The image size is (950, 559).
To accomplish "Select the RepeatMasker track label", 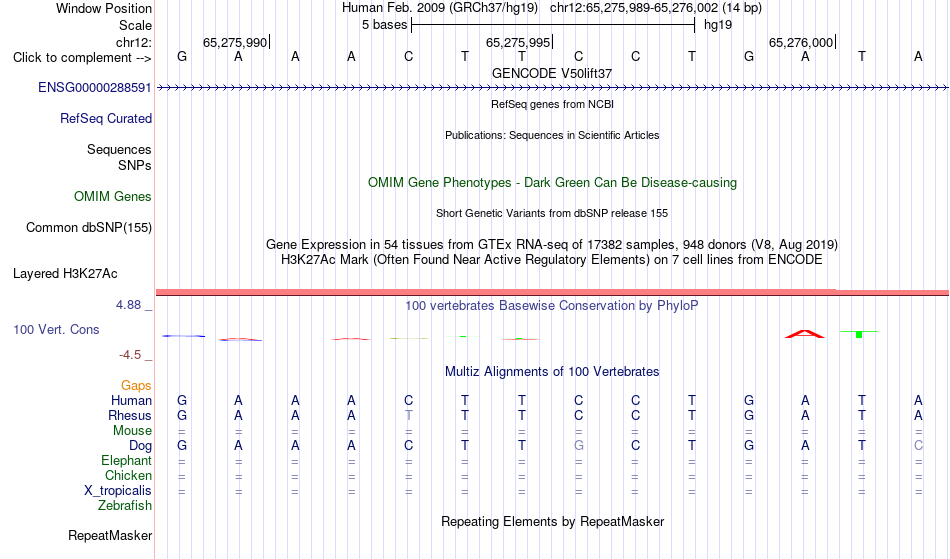I will point(110,535).
